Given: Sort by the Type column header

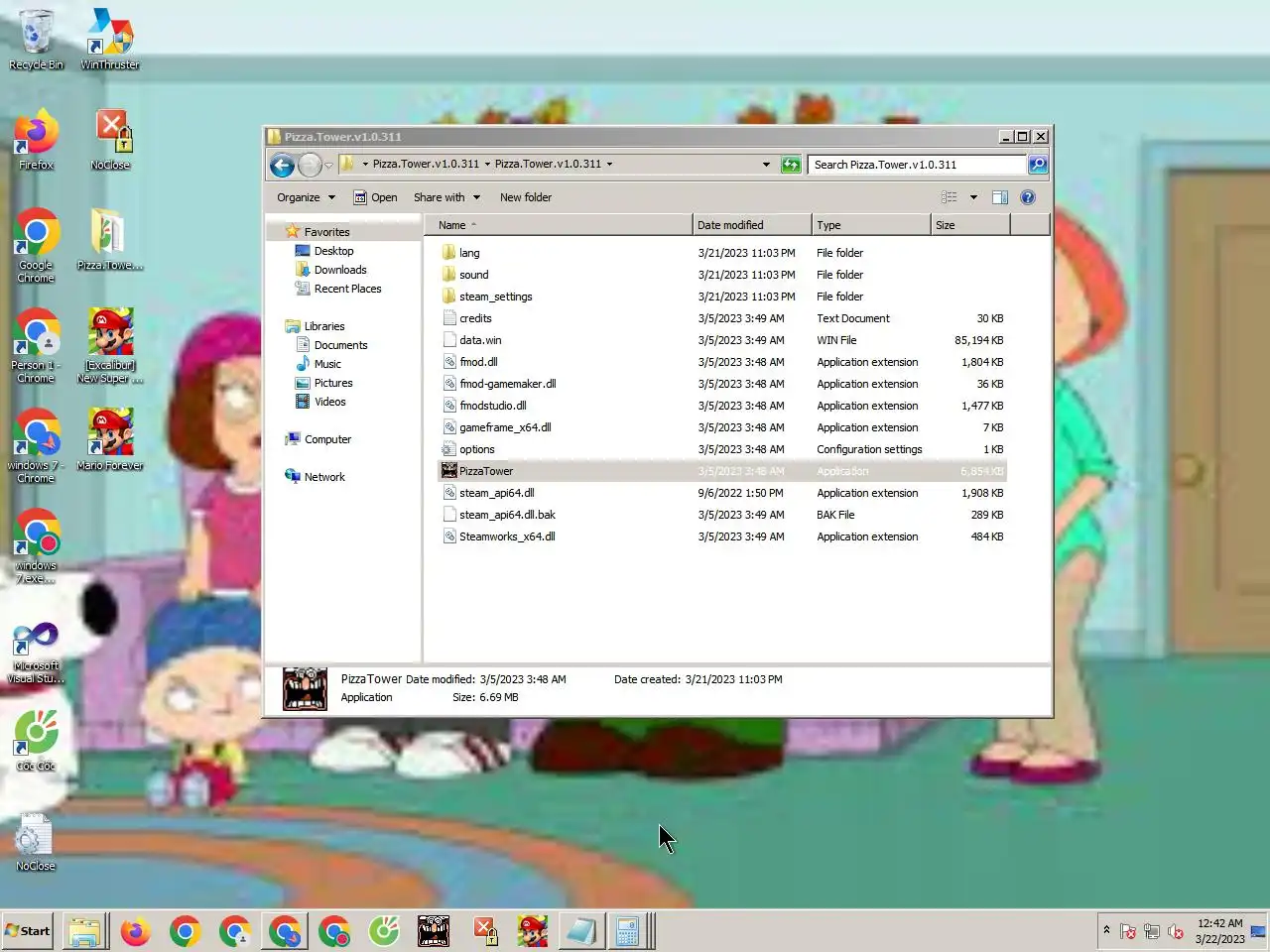Looking at the screenshot, I should tap(870, 225).
